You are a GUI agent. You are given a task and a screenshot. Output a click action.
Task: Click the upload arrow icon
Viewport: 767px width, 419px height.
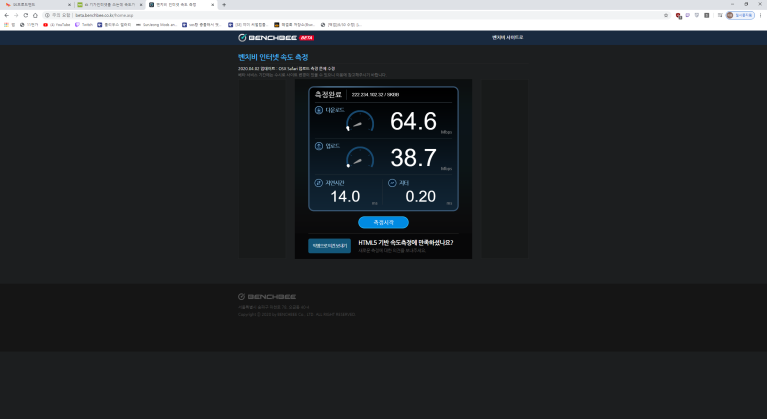coord(319,146)
